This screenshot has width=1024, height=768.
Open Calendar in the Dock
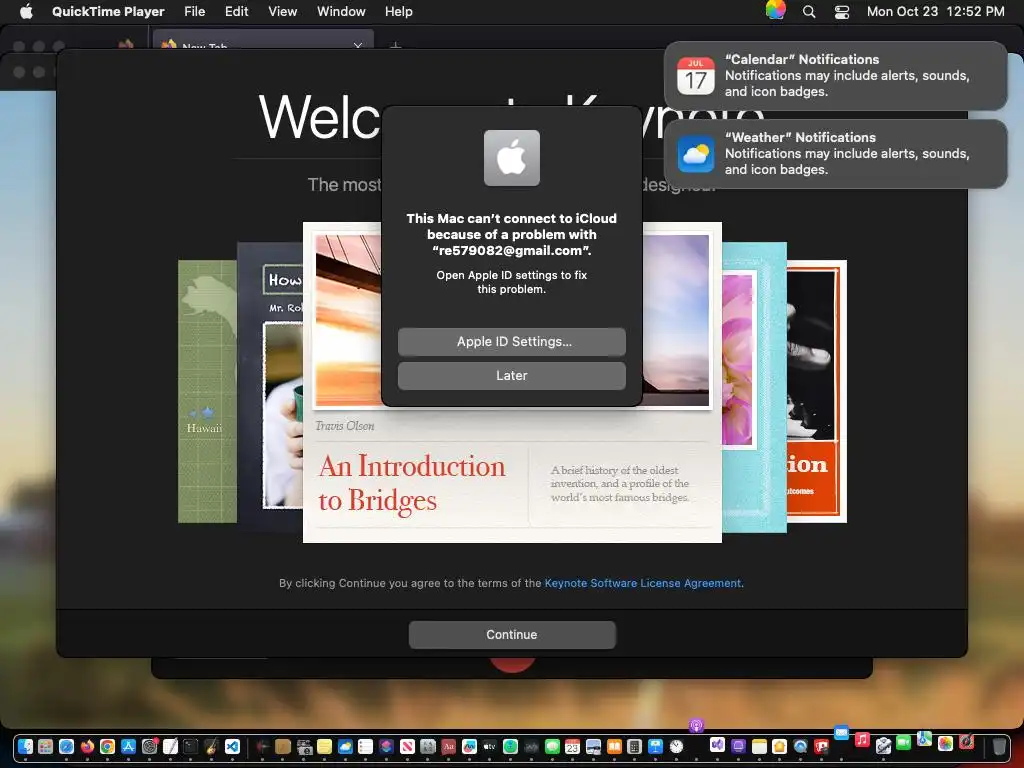coord(573,746)
